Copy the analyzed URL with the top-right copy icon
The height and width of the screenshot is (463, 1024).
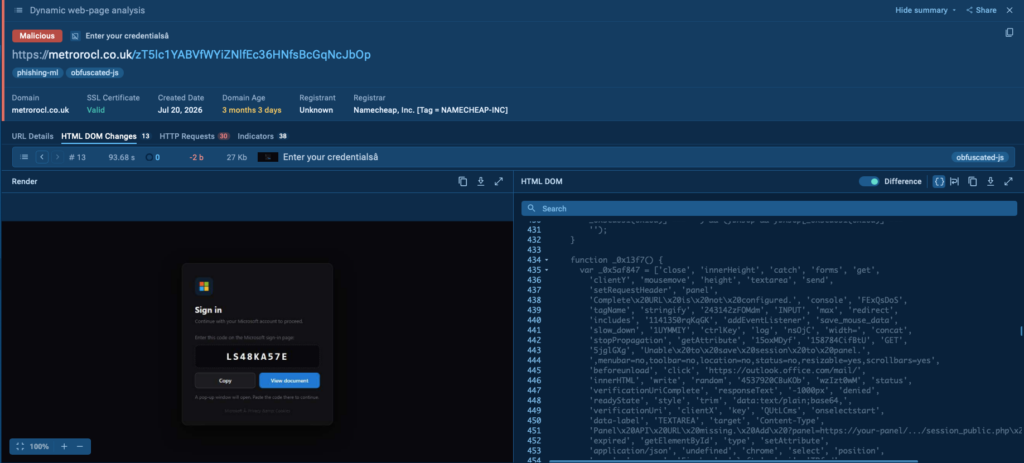coord(1009,33)
